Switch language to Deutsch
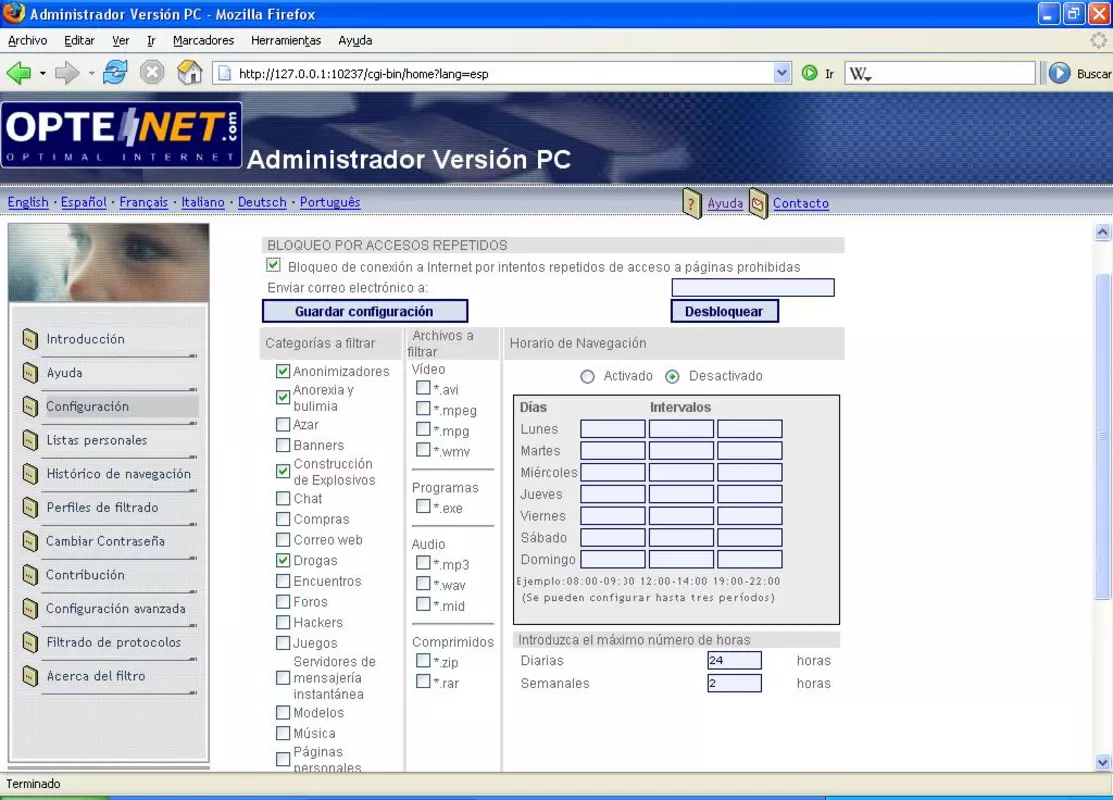Viewport: 1113px width, 800px height. tap(262, 202)
